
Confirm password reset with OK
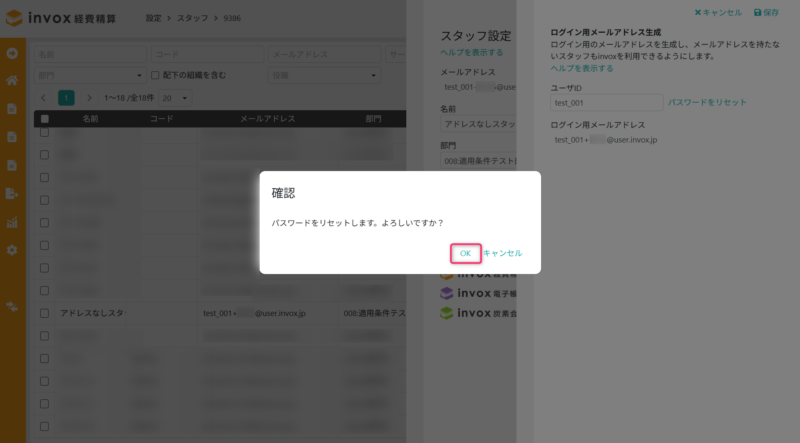(x=465, y=253)
